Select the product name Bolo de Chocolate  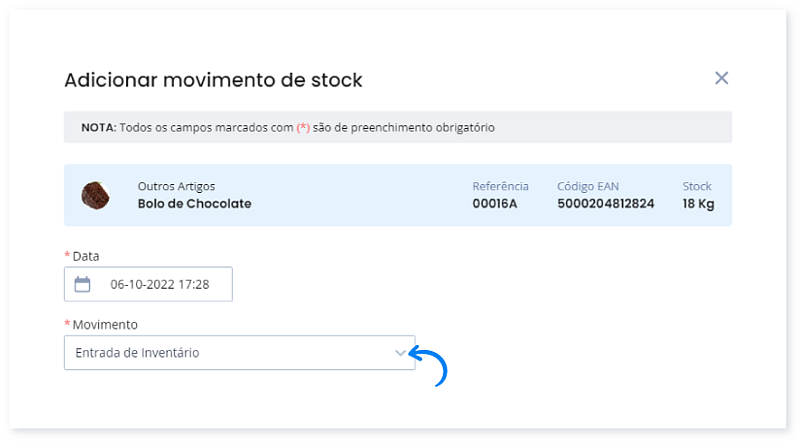(x=194, y=204)
